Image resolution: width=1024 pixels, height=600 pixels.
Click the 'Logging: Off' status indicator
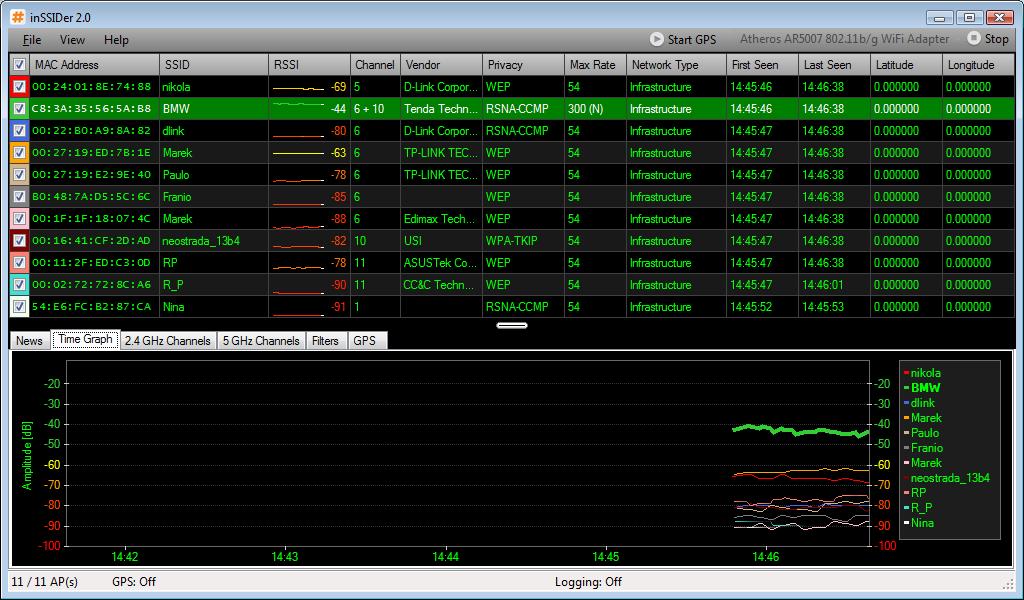pyautogui.click(x=588, y=582)
